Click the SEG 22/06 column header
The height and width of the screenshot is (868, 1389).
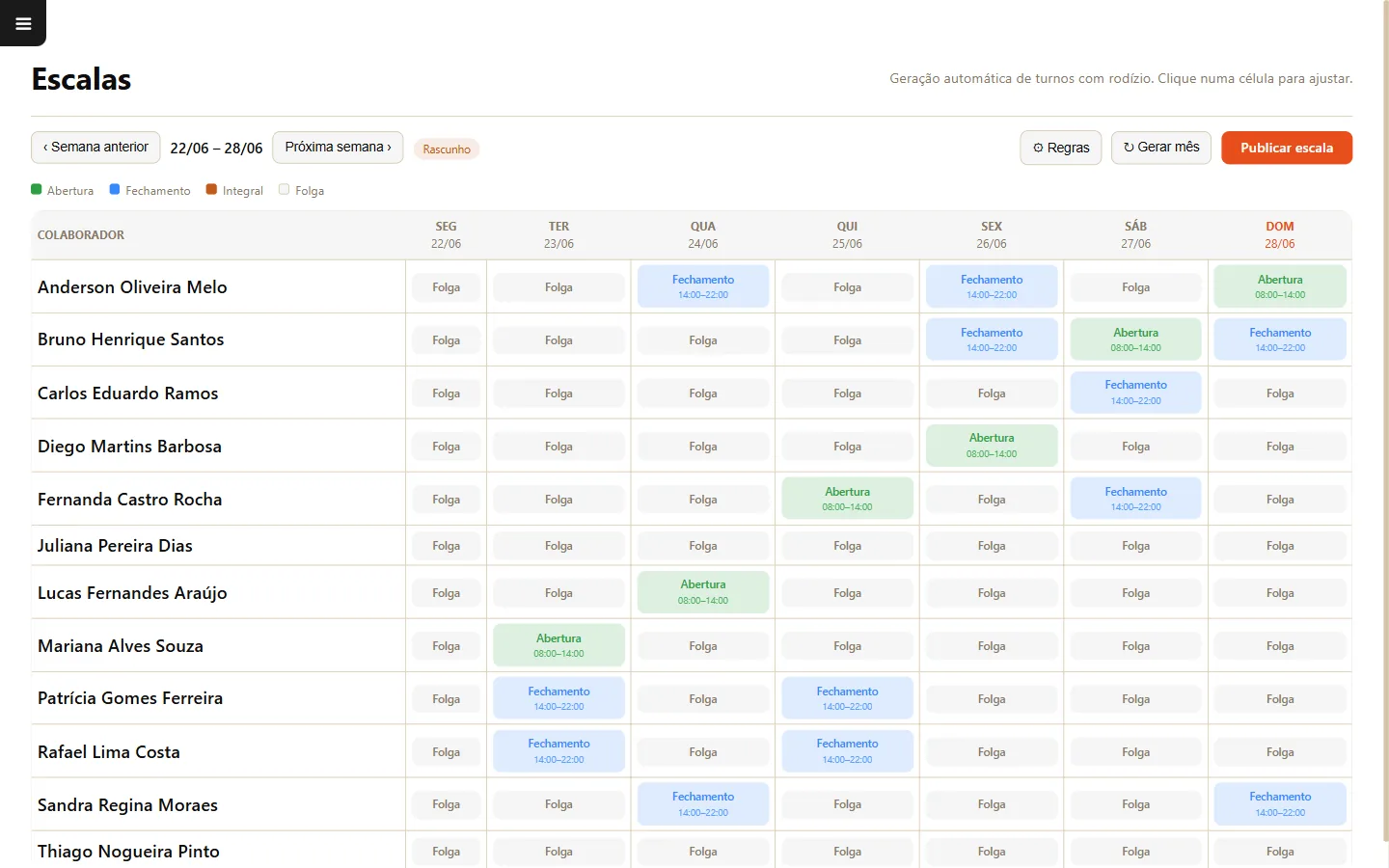tap(446, 235)
